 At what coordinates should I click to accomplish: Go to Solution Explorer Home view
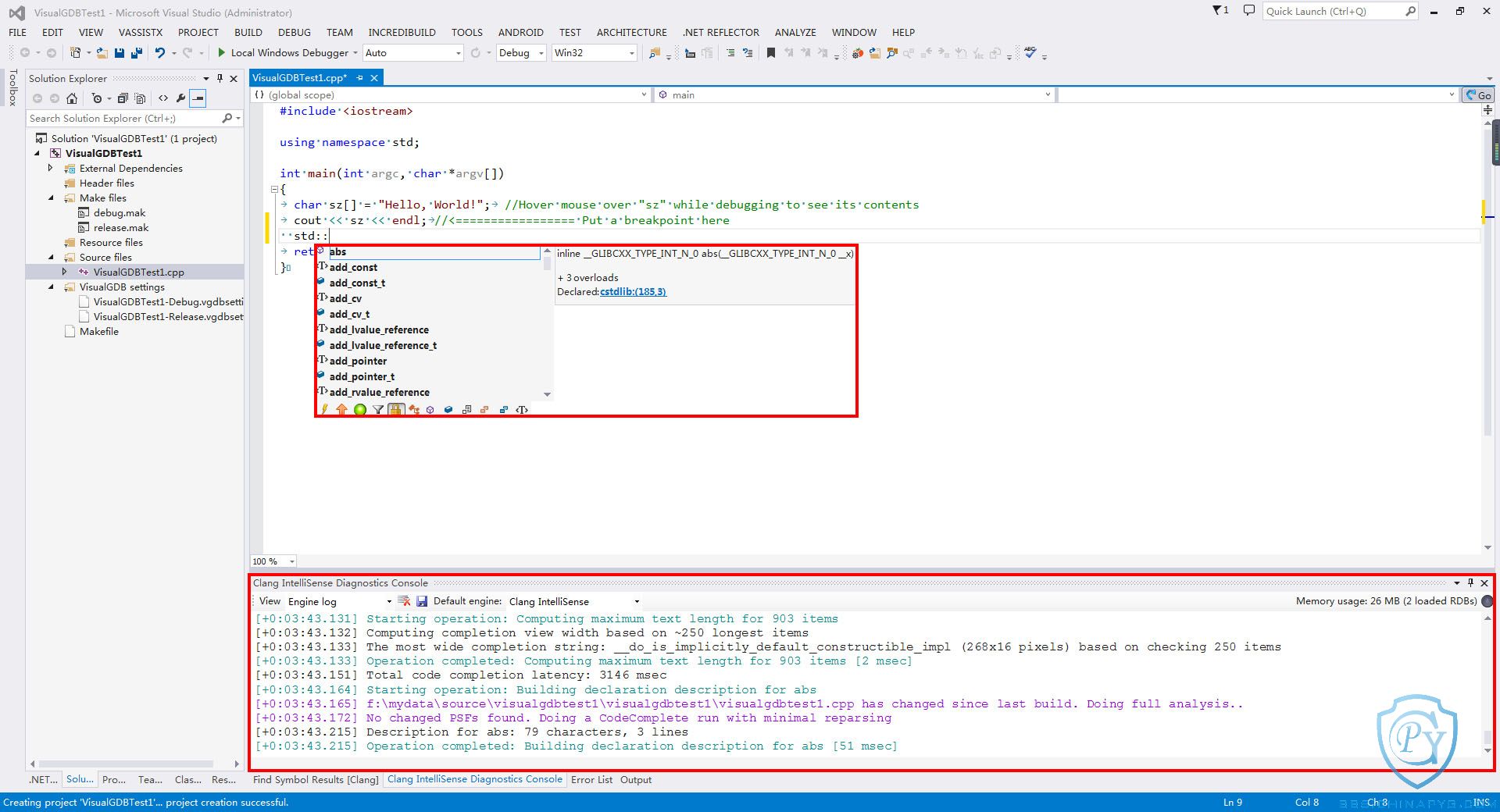[72, 98]
